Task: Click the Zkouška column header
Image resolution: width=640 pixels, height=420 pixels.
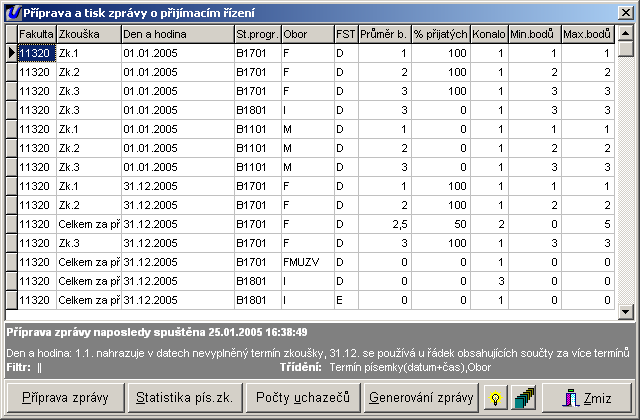Action: coord(88,34)
